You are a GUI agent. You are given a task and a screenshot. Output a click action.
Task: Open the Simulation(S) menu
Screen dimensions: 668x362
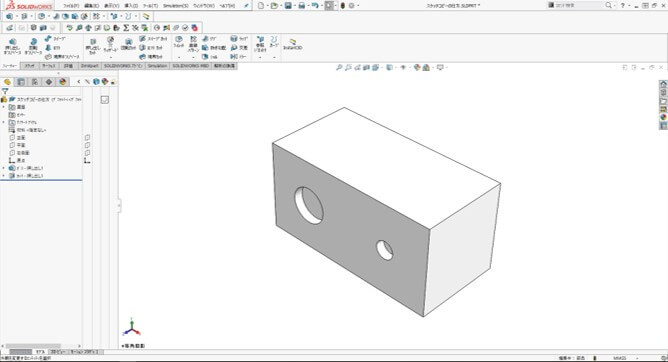(176, 6)
